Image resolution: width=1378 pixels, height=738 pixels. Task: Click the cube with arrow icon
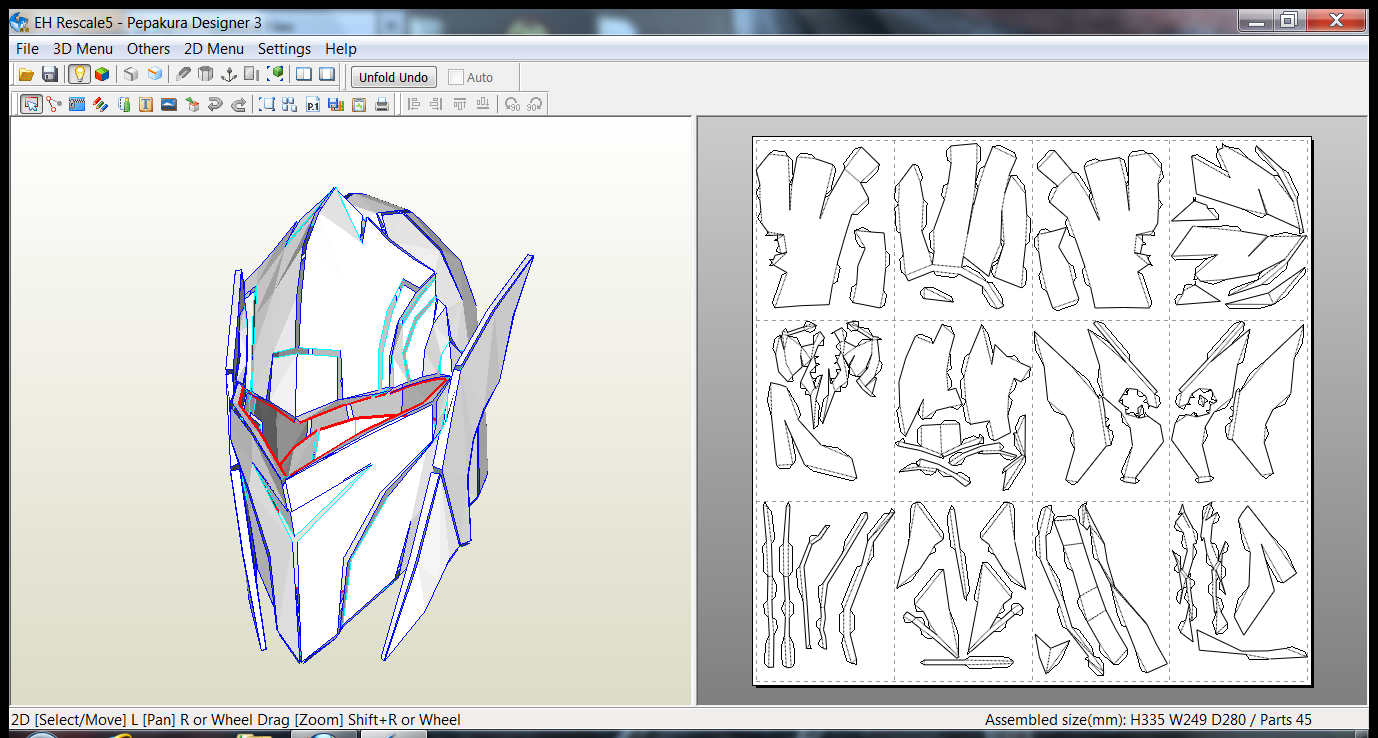[192, 104]
